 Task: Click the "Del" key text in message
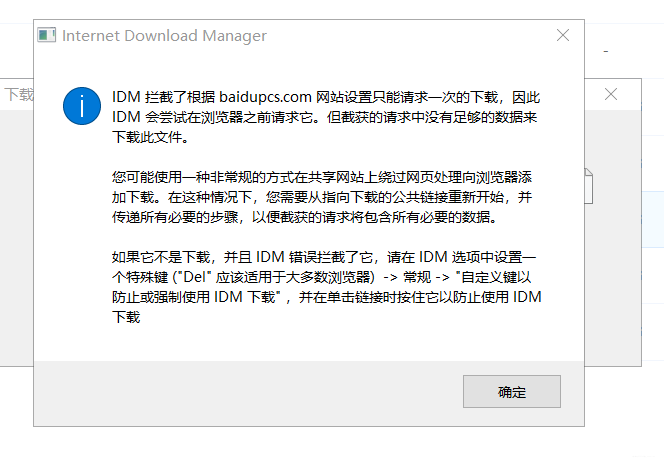(x=195, y=277)
